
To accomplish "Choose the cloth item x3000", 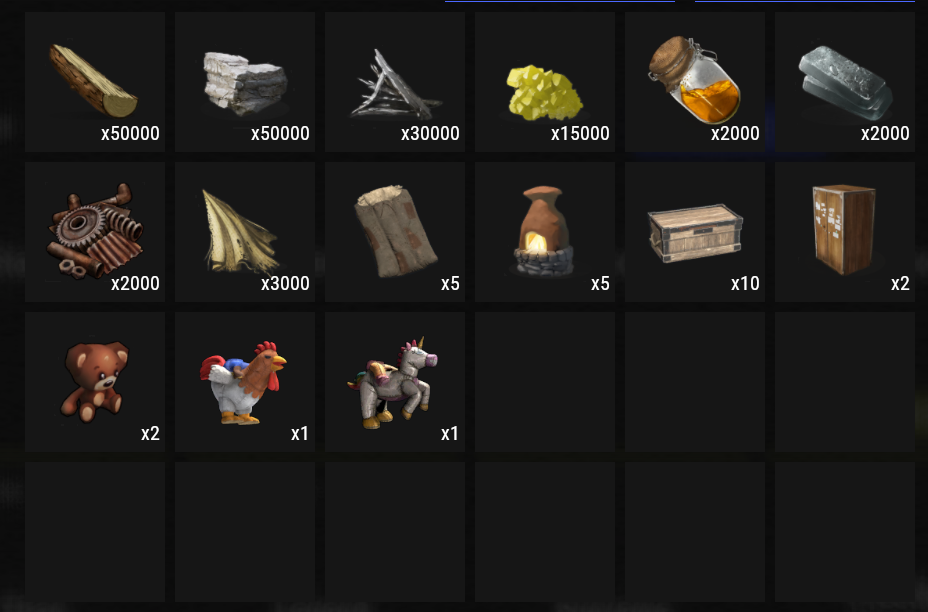I will [x=244, y=232].
